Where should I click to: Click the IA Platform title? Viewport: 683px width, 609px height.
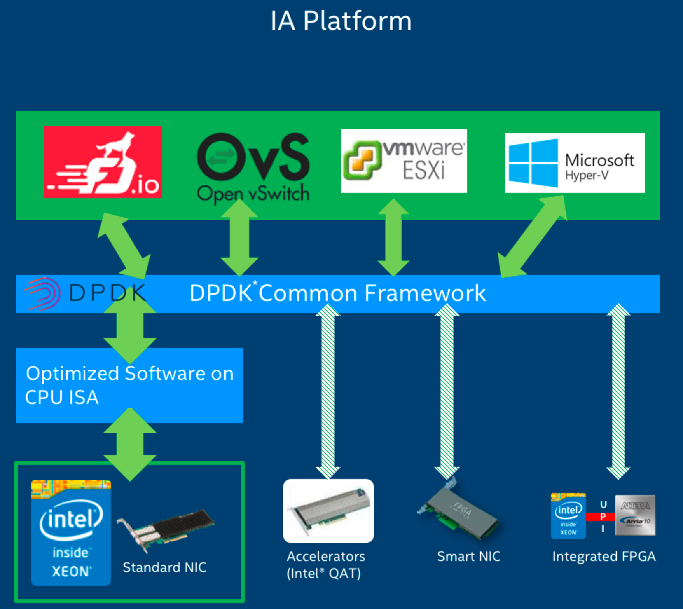pos(341,21)
